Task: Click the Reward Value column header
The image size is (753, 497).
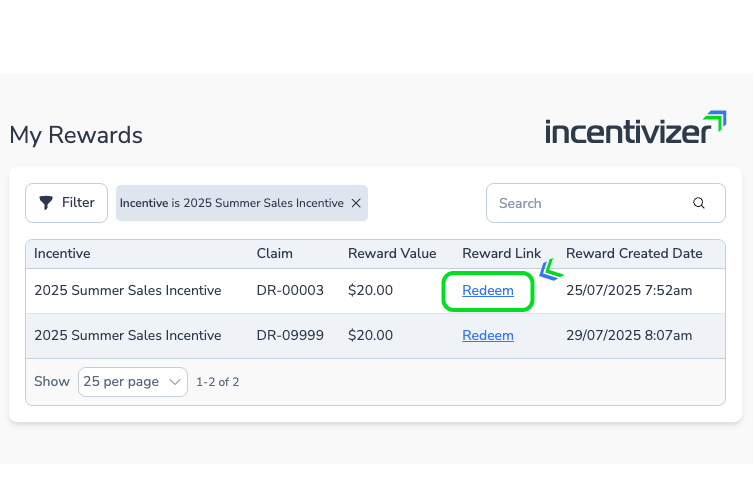Action: pos(392,254)
